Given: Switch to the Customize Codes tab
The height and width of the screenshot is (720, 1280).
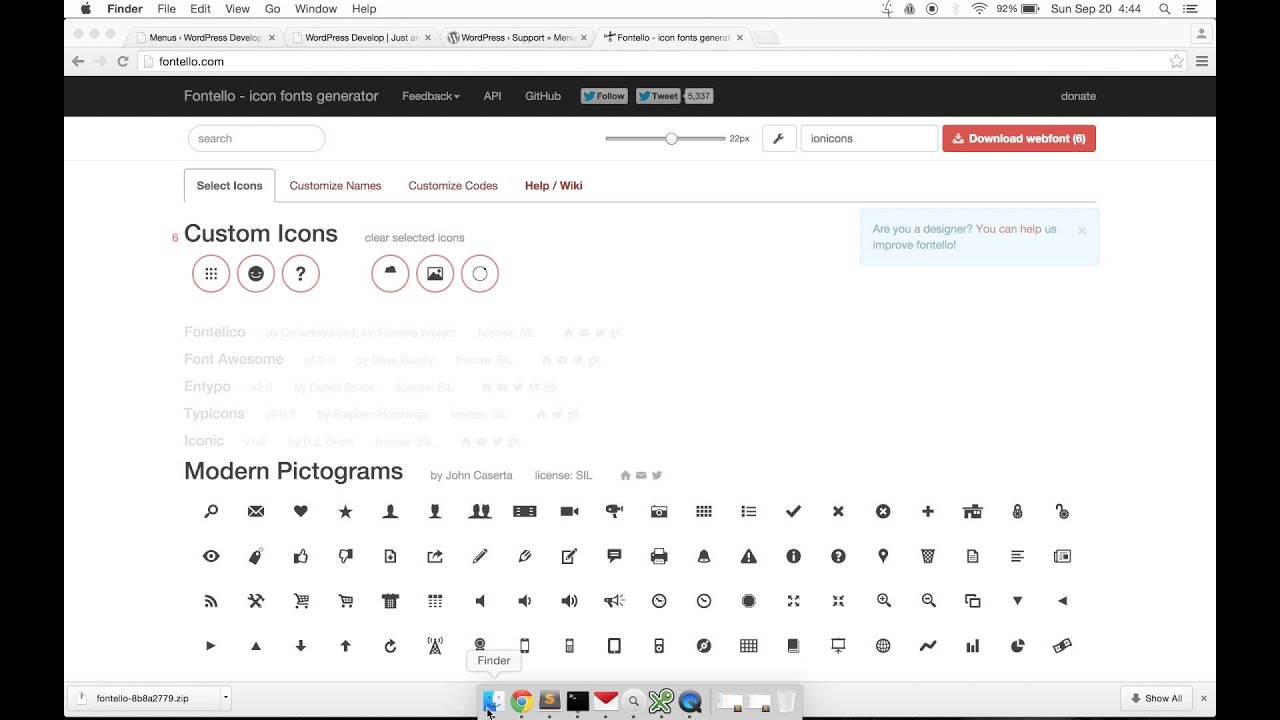Looking at the screenshot, I should tap(453, 186).
